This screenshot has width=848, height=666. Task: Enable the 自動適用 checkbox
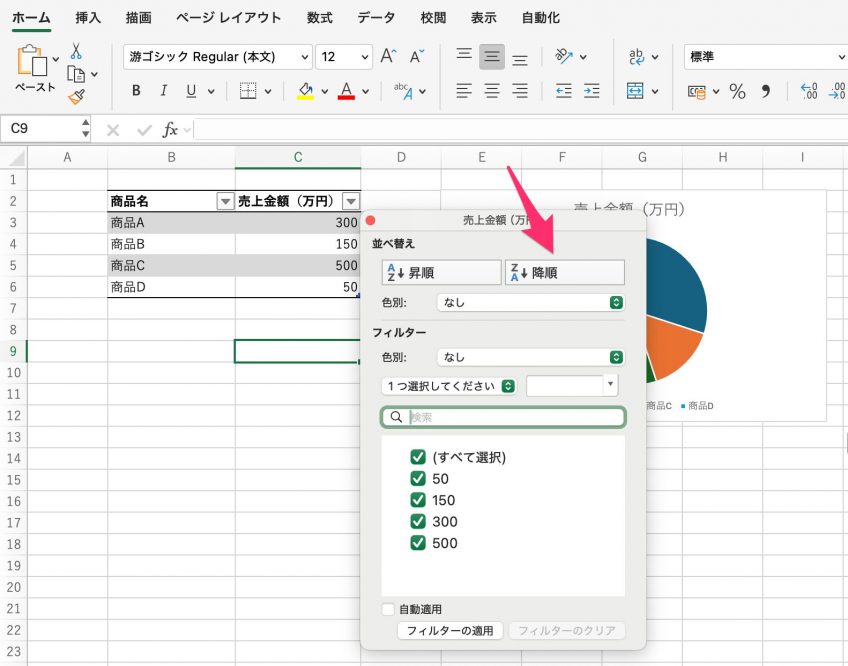388,609
